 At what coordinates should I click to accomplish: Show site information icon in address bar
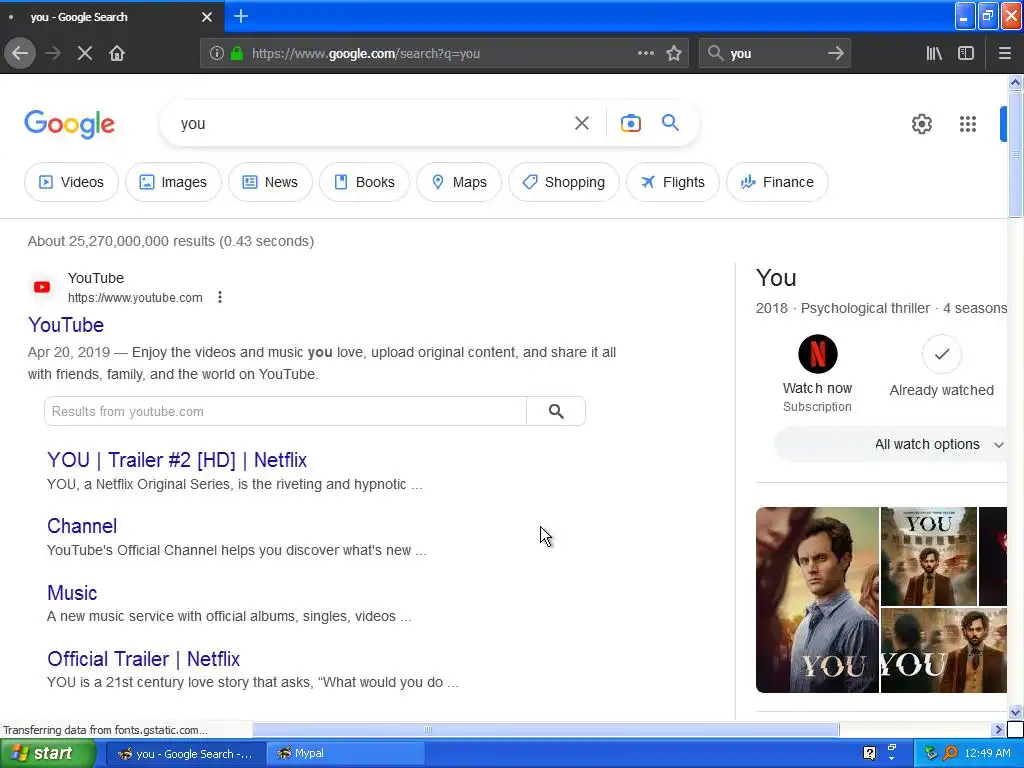217,53
